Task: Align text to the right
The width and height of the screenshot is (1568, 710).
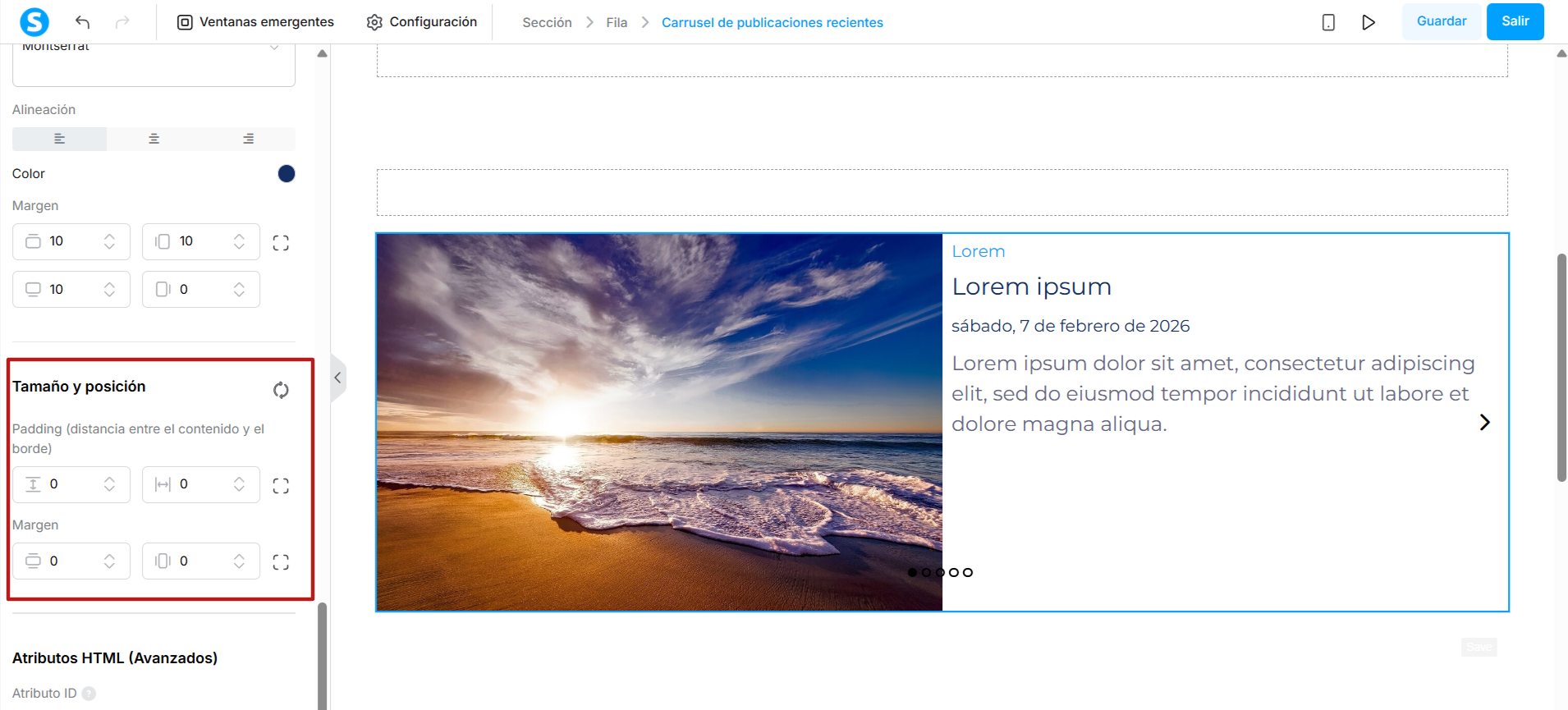Action: pos(248,139)
